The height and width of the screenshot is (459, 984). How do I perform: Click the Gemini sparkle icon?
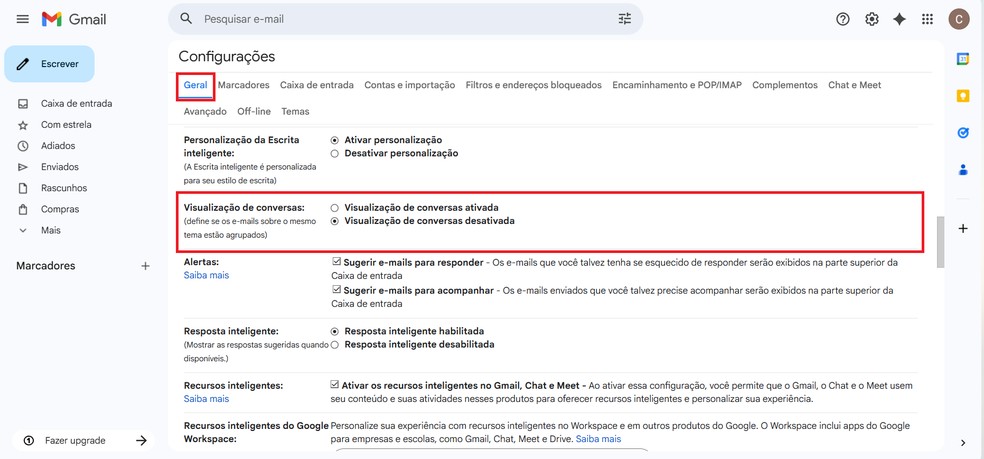coord(900,19)
